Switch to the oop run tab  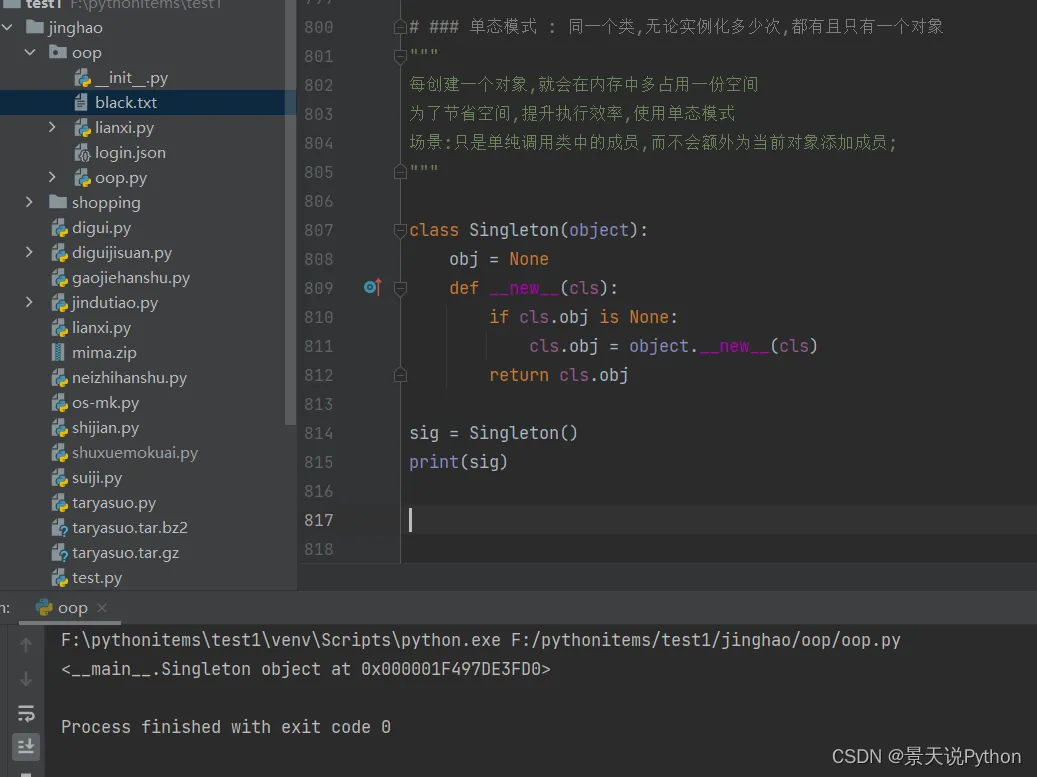(x=72, y=607)
